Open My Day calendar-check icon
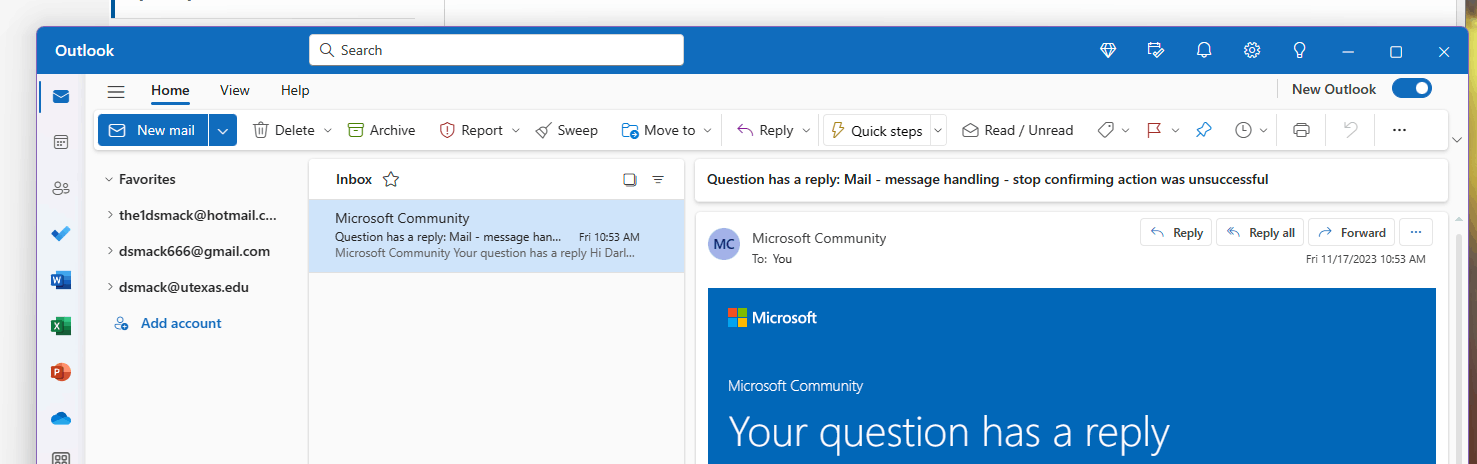 [x=1156, y=50]
